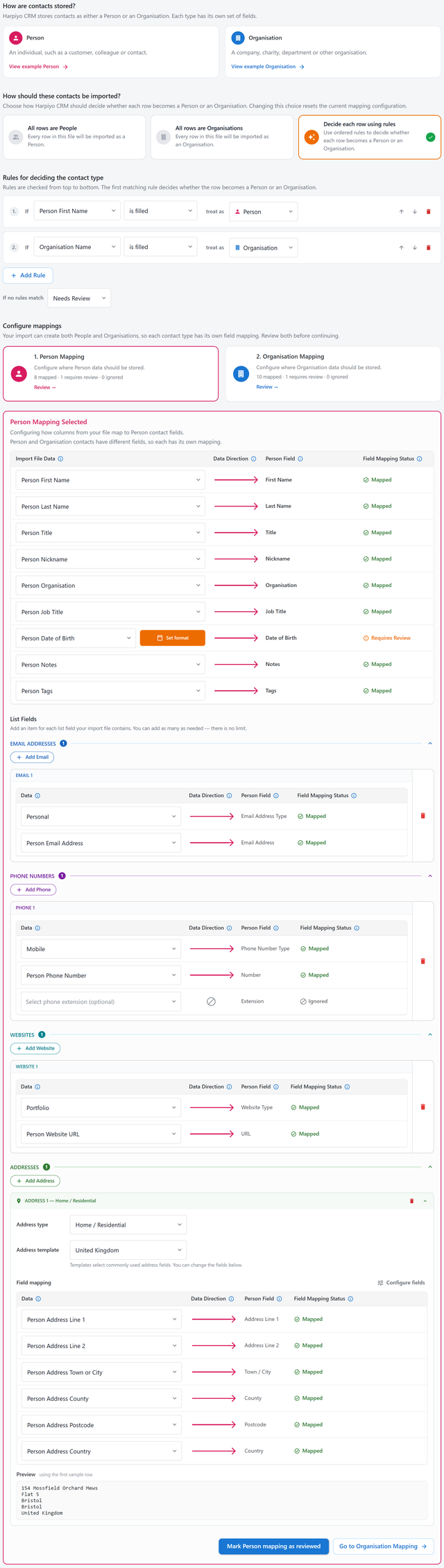Click the Requires Review status on Date of Birth
This screenshot has width=444, height=1568.
[387, 638]
